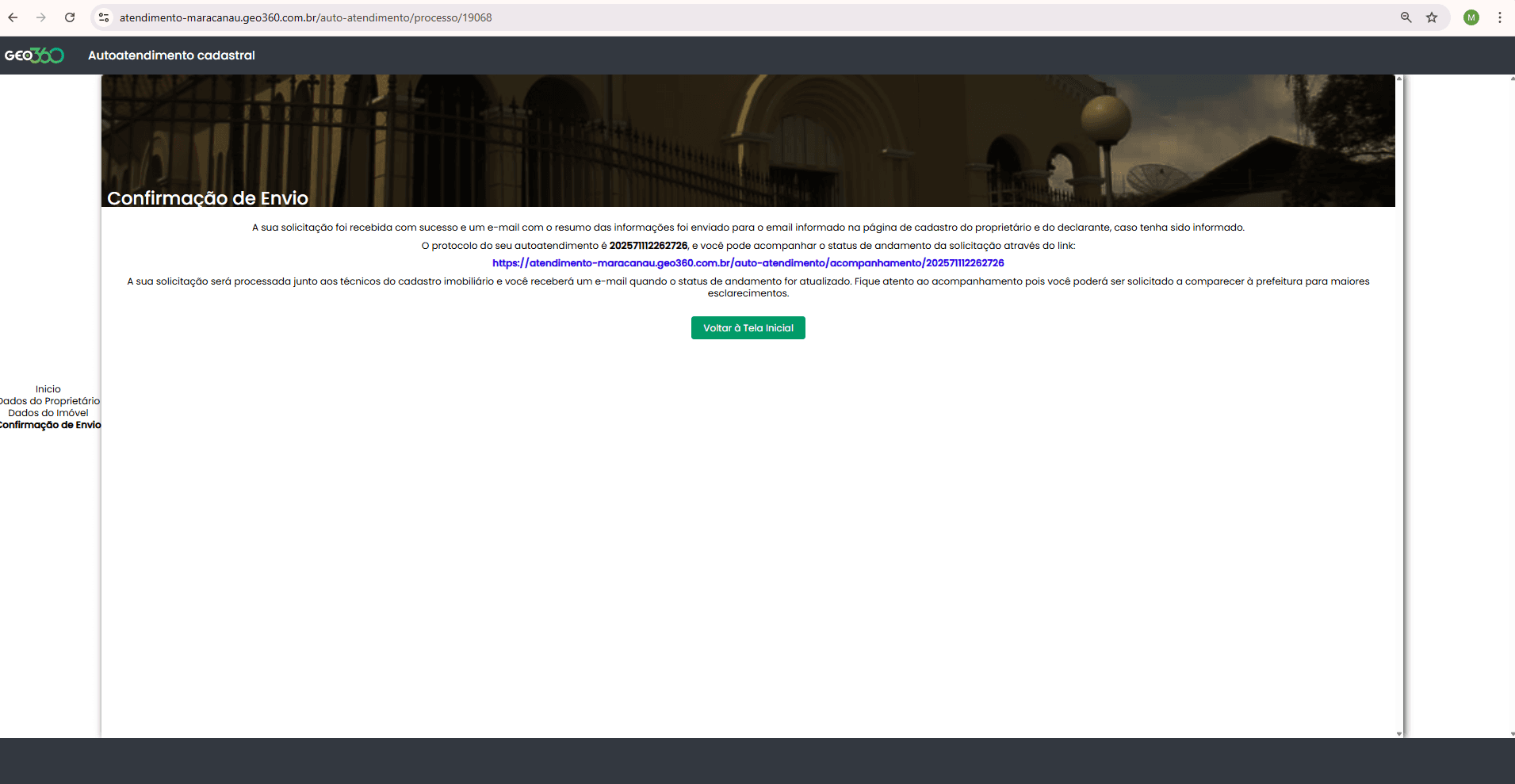This screenshot has height=784, width=1515.
Task: Go back using the browser back arrow
Action: 13,17
